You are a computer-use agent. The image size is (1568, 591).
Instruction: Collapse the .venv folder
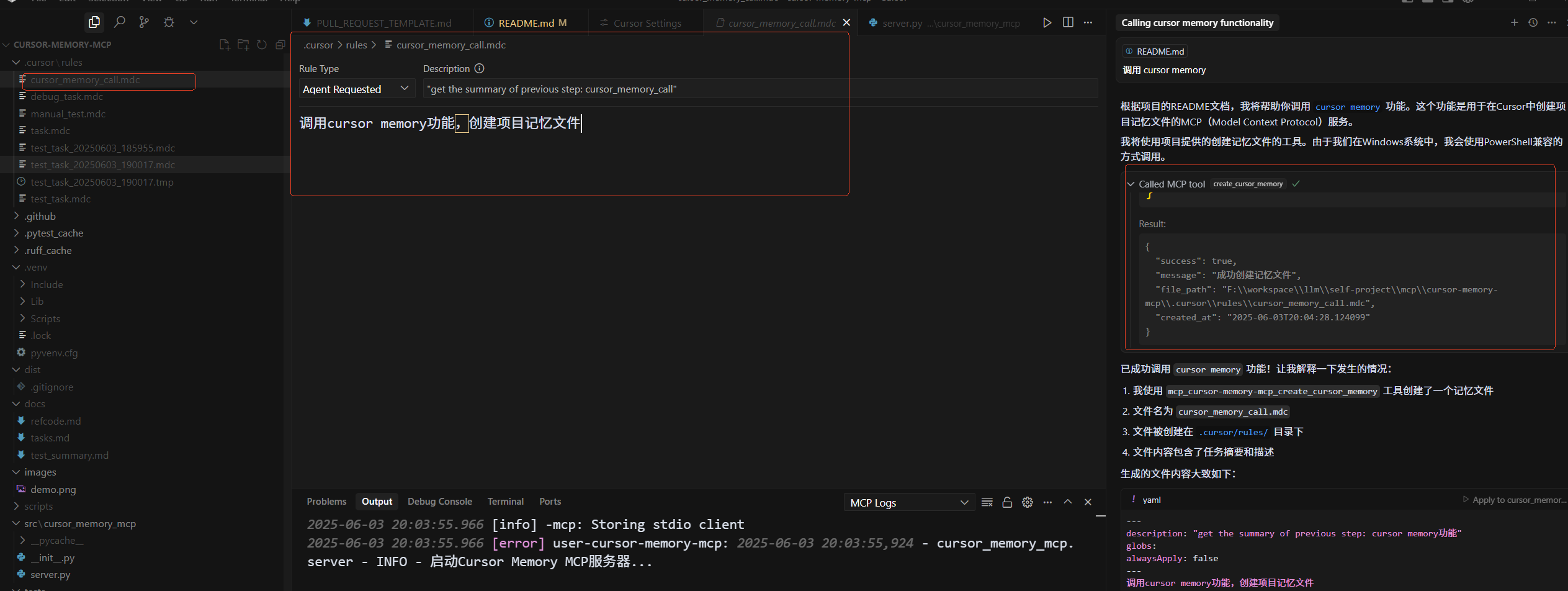[x=36, y=267]
